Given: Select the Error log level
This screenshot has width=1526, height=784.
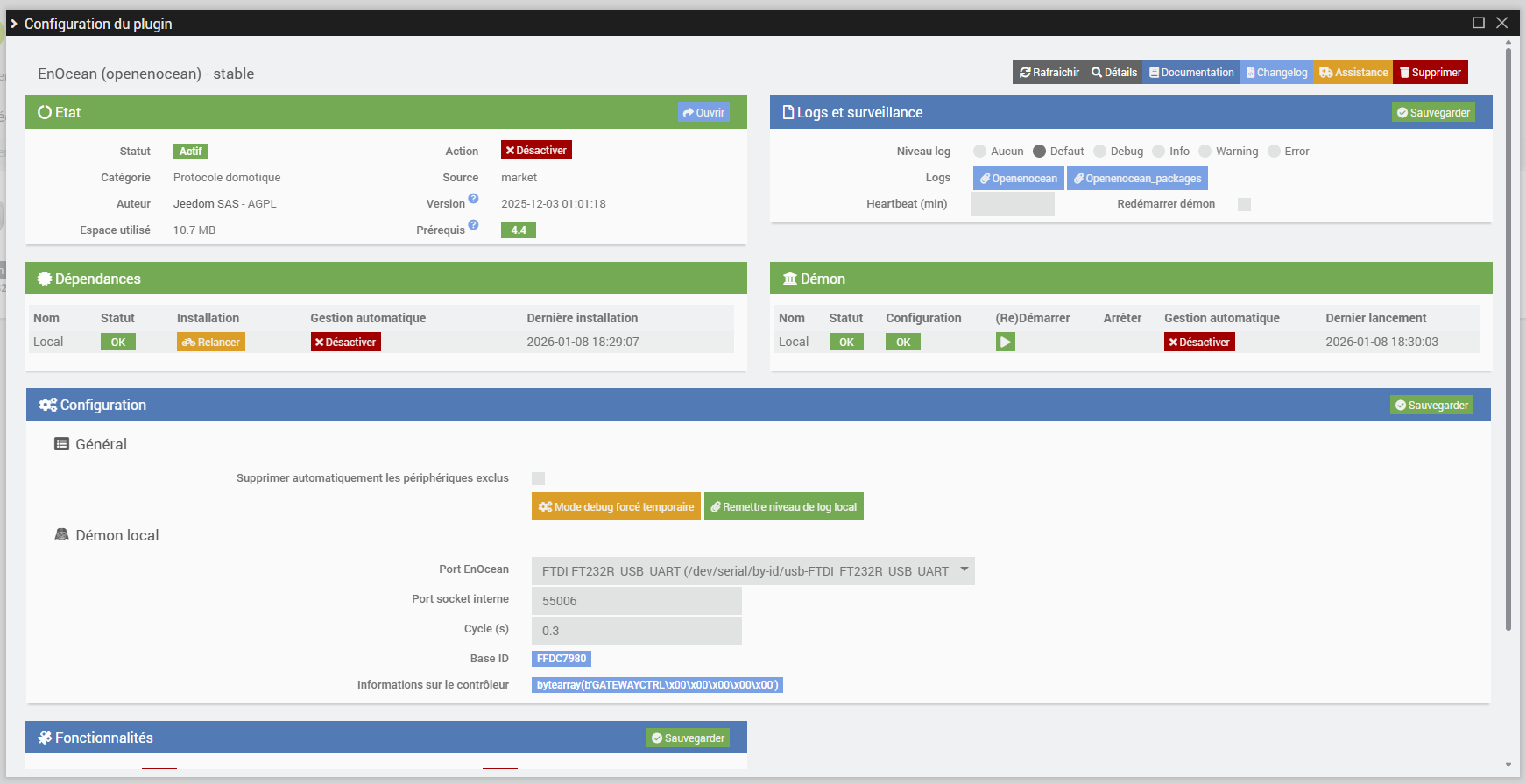Looking at the screenshot, I should click(x=1275, y=152).
